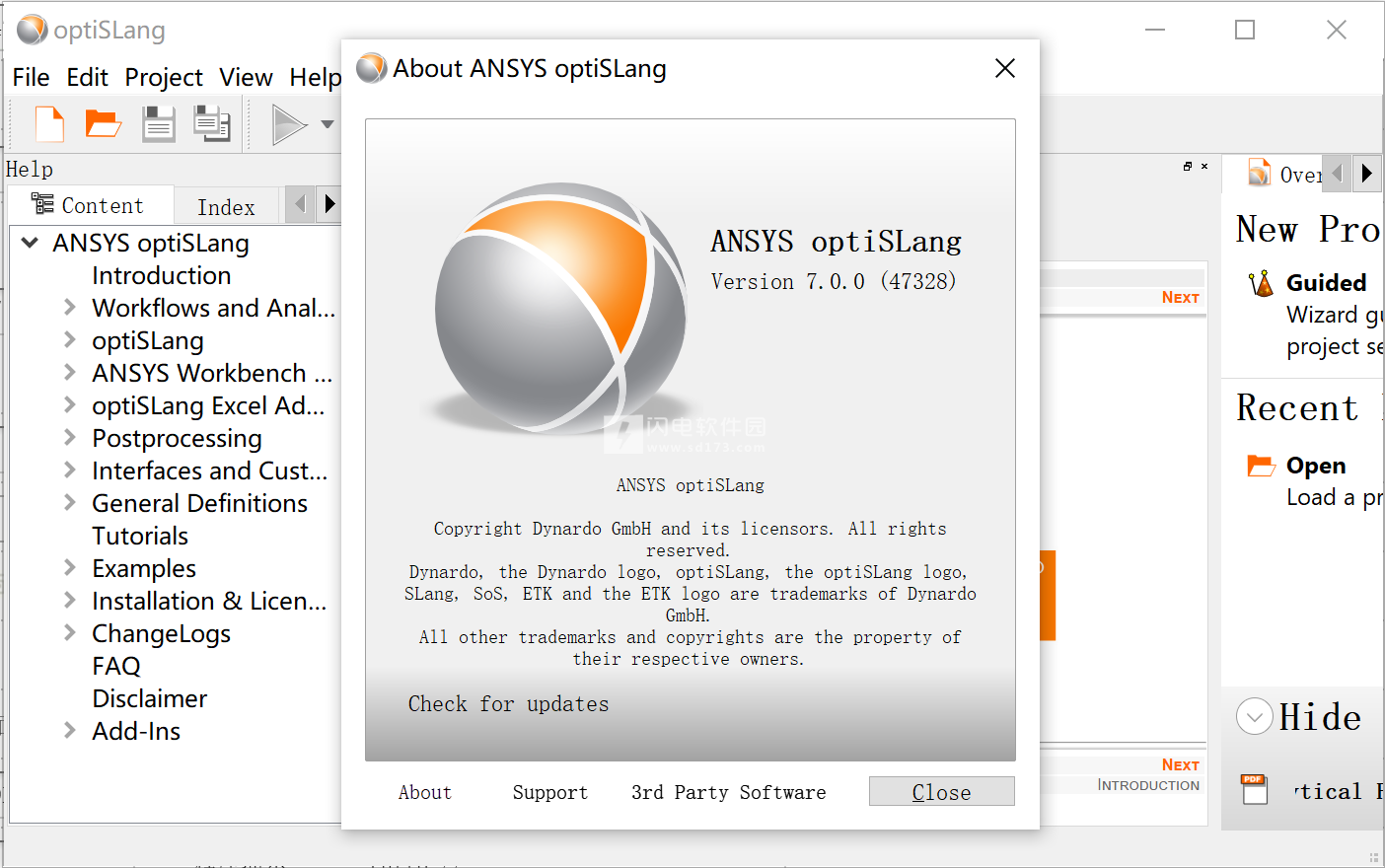Open the File menu
This screenshot has height=868, width=1385.
click(31, 77)
